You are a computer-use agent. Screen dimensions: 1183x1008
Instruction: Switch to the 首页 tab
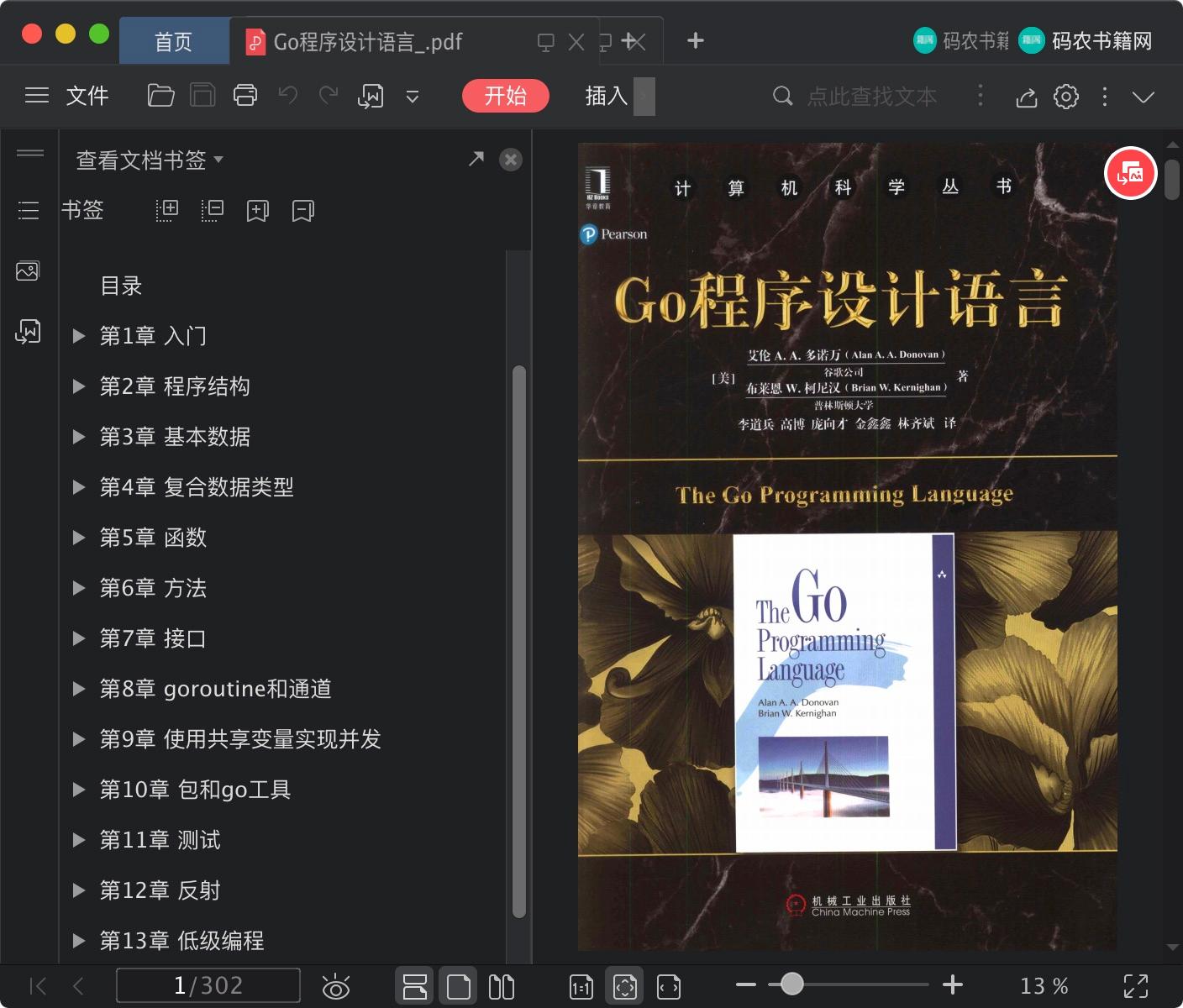(x=174, y=41)
